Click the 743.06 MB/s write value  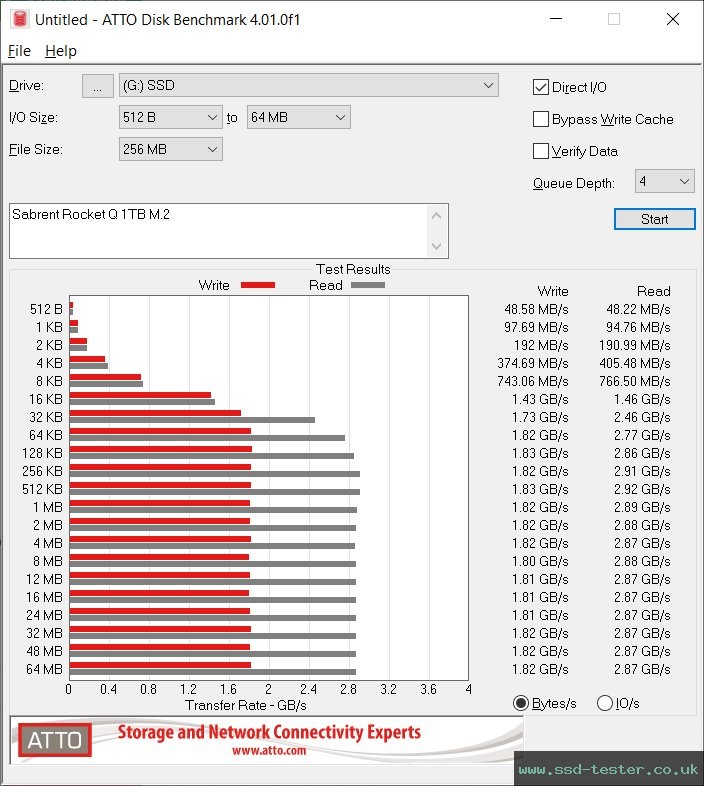(533, 381)
